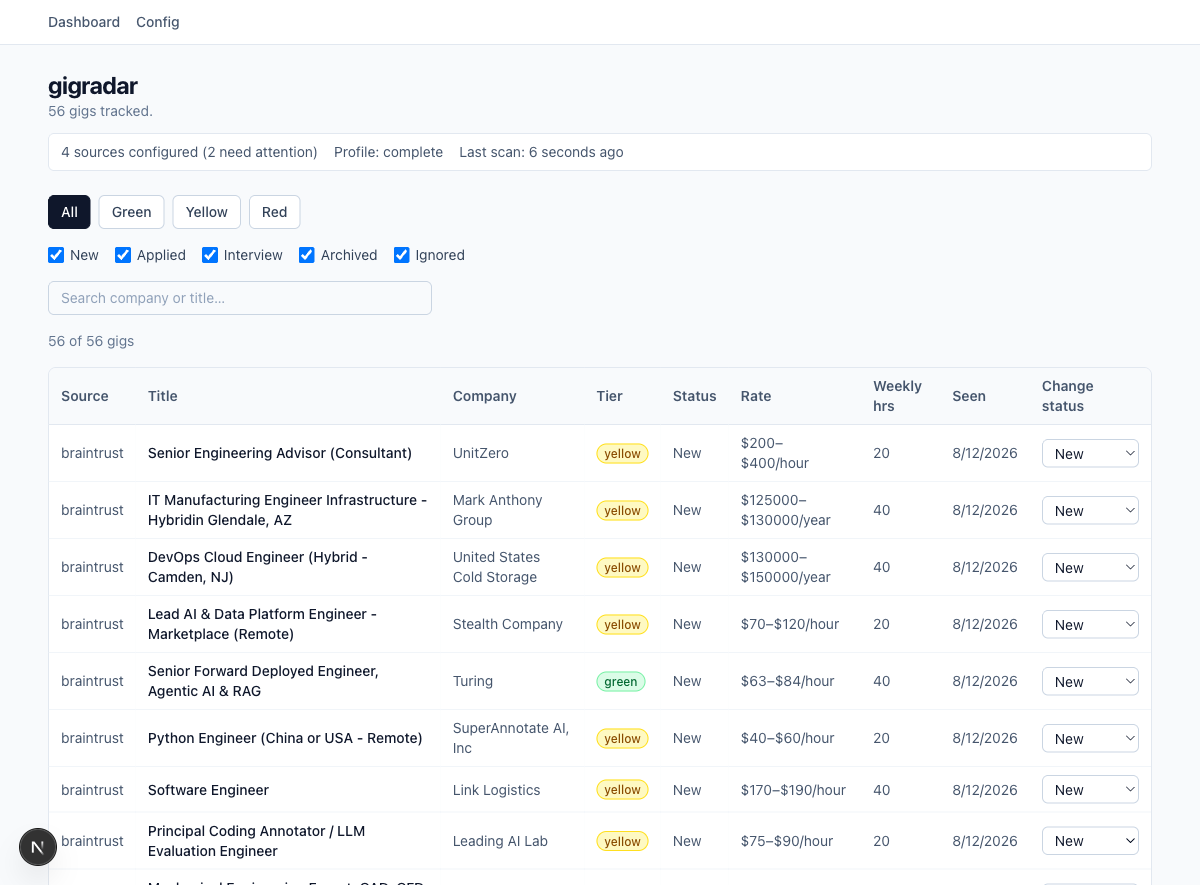The width and height of the screenshot is (1200, 885).
Task: Open Senior Forward Deployed Engineer gig title
Action: 264,681
